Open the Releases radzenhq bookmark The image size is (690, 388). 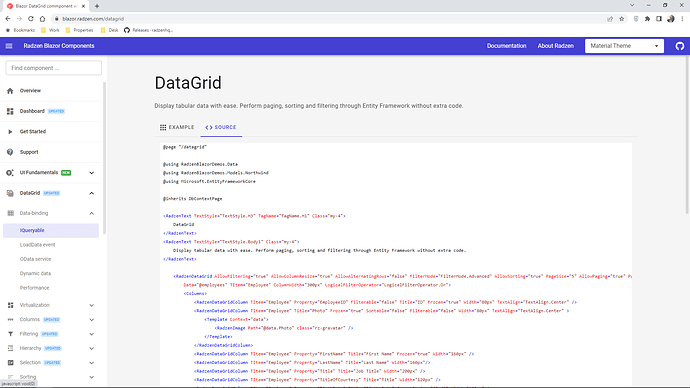(149, 30)
